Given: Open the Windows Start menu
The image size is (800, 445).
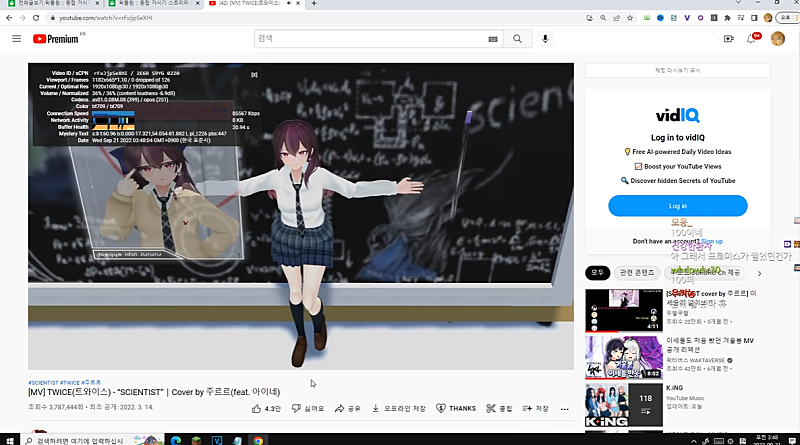Looking at the screenshot, I should click(x=10, y=440).
